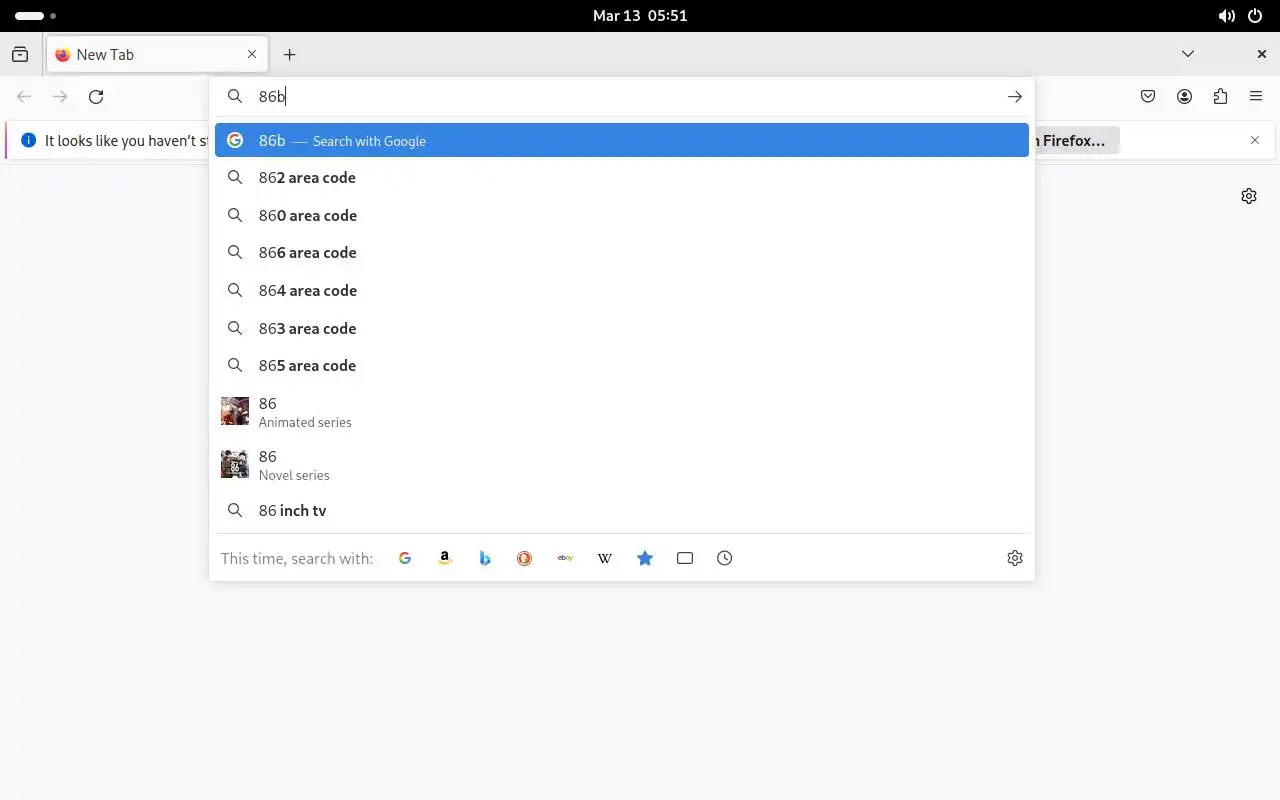Open the clock and calendar at top
The width and height of the screenshot is (1280, 800).
[640, 16]
